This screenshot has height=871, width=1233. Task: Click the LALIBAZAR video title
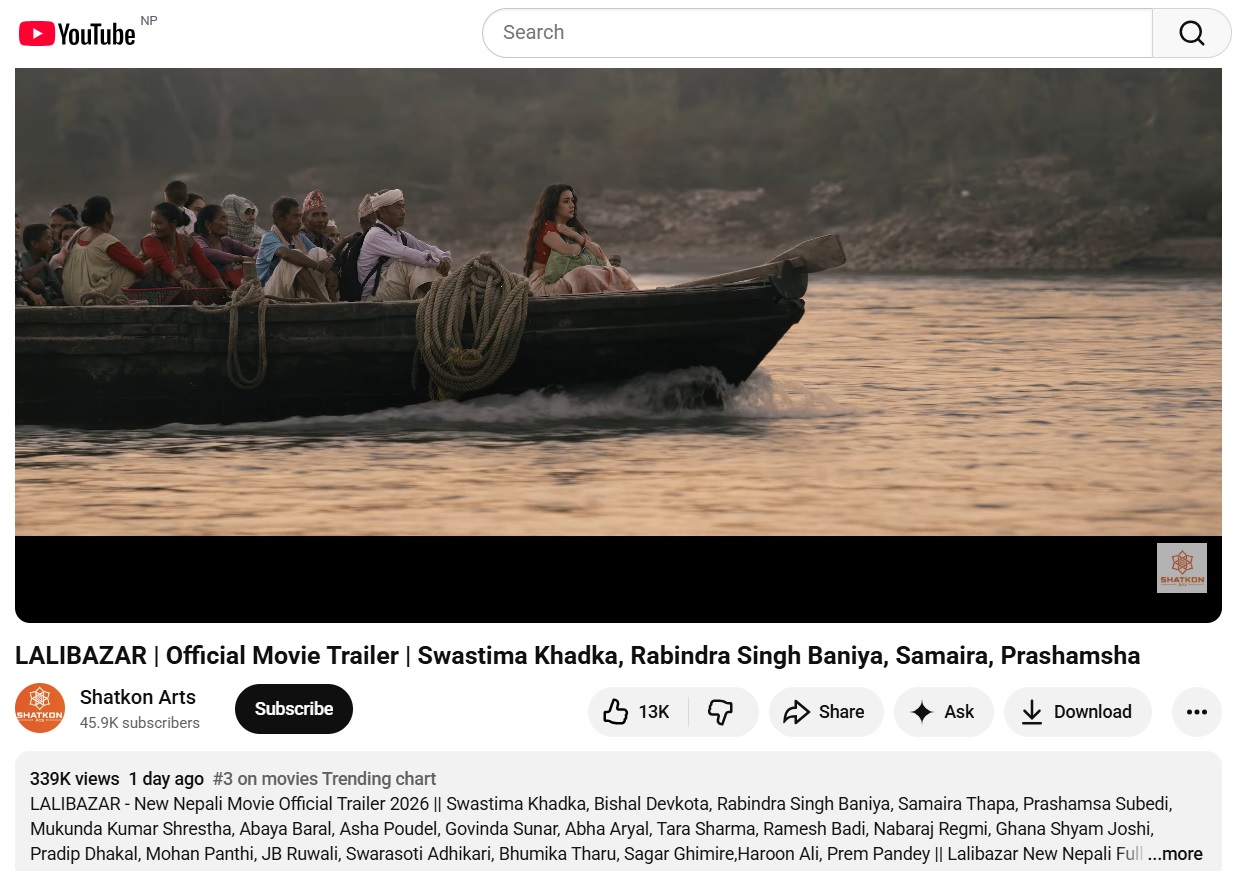[577, 656]
